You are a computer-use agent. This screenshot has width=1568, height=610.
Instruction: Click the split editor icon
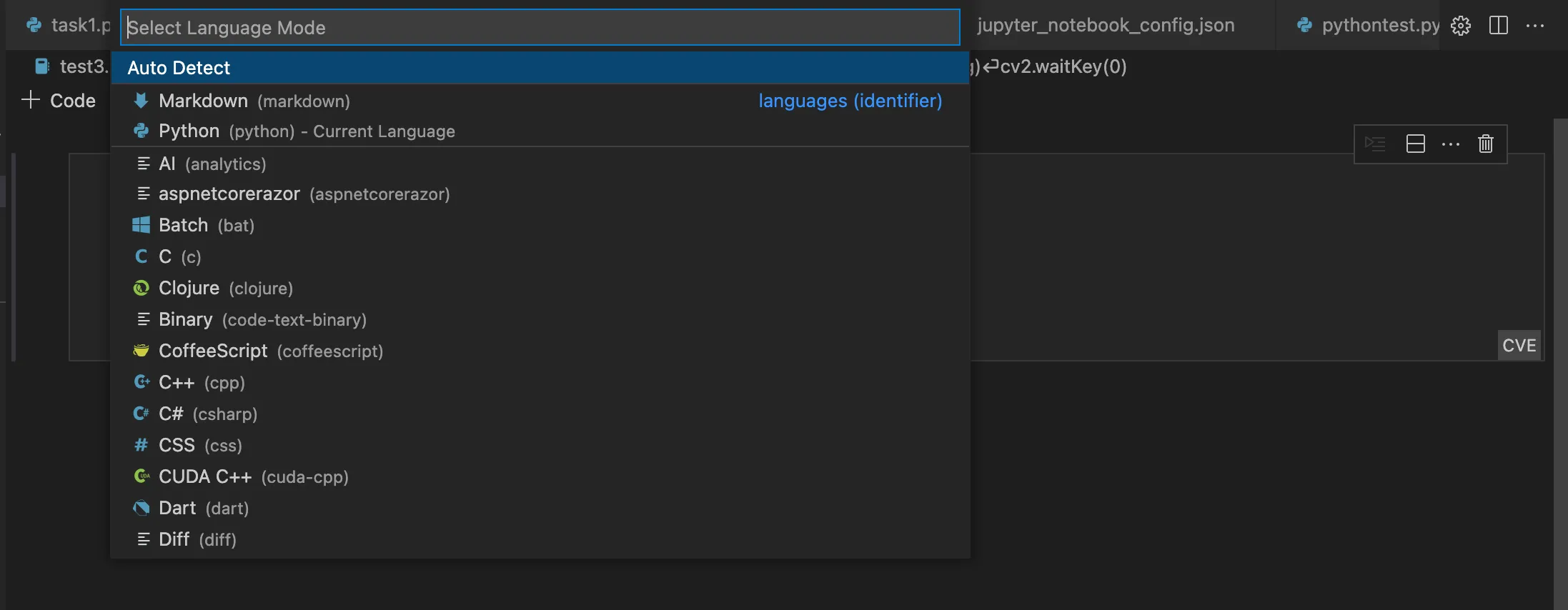[1498, 26]
